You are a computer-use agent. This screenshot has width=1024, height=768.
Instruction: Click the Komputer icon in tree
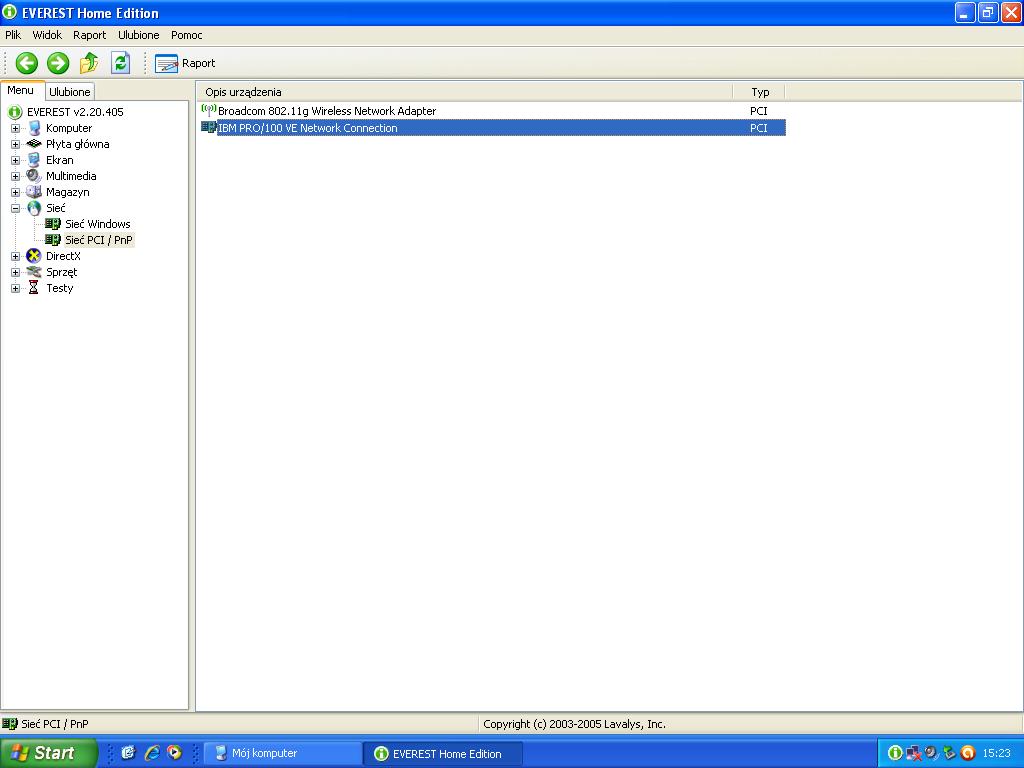(x=34, y=128)
